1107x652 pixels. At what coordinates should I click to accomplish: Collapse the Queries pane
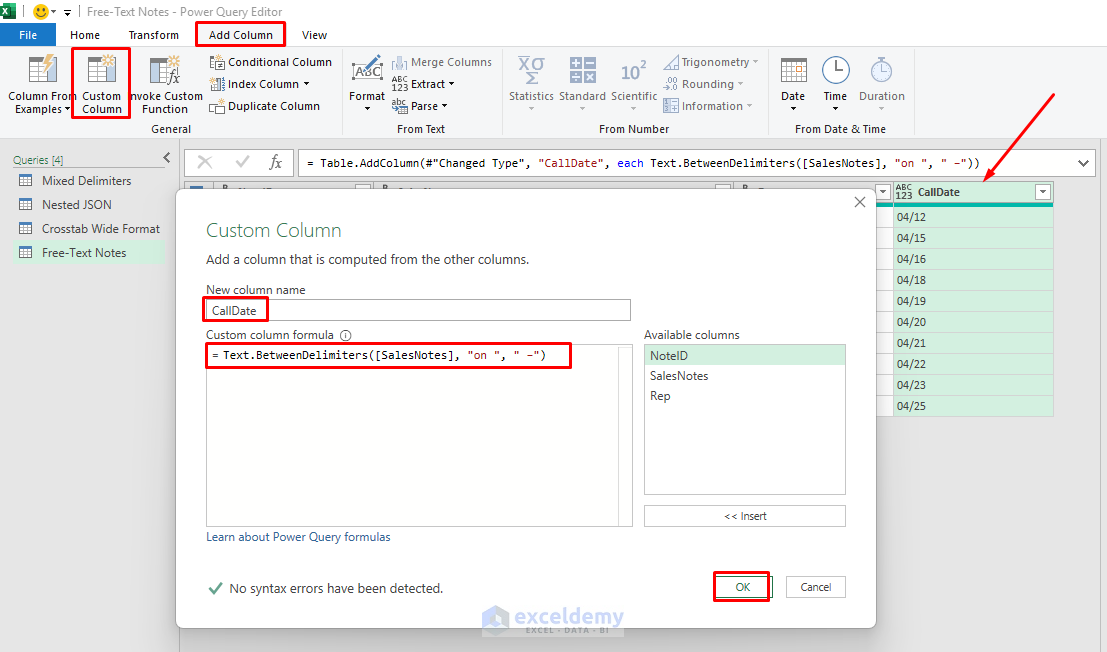[x=167, y=158]
